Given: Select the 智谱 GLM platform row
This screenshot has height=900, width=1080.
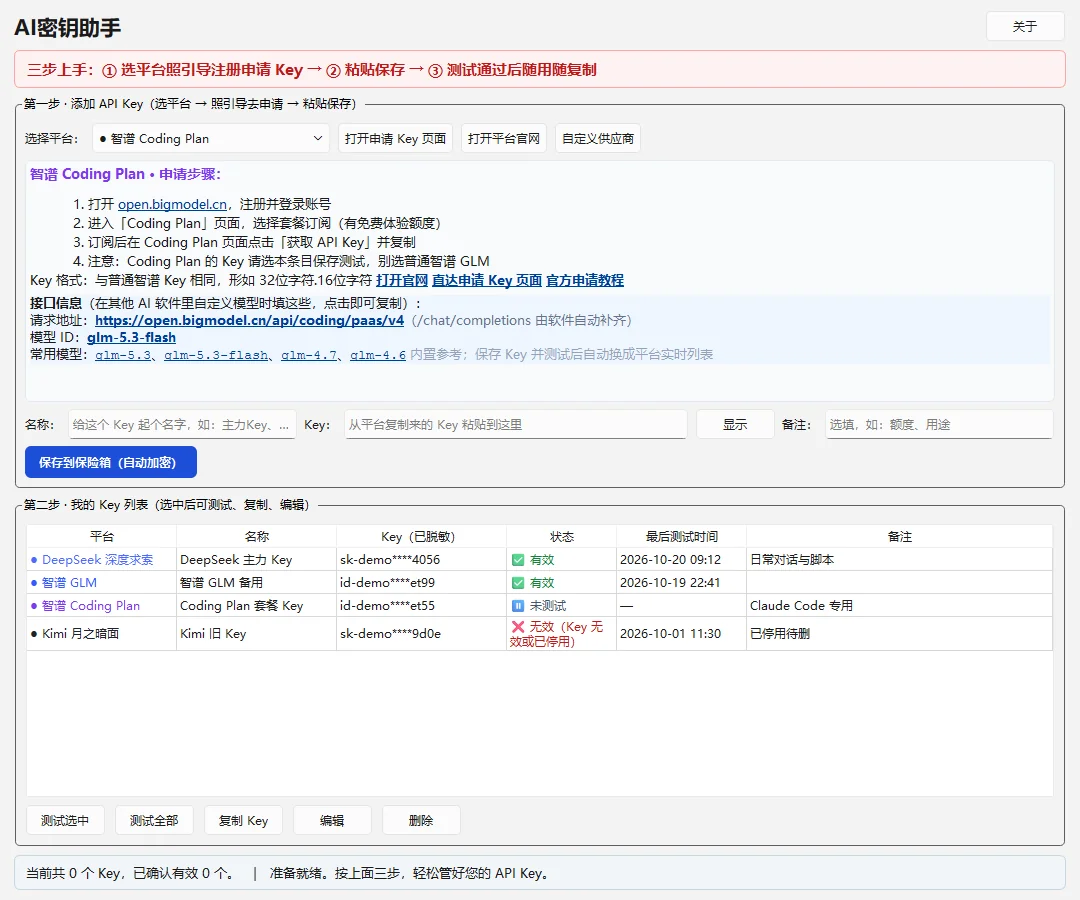Looking at the screenshot, I should 539,583.
